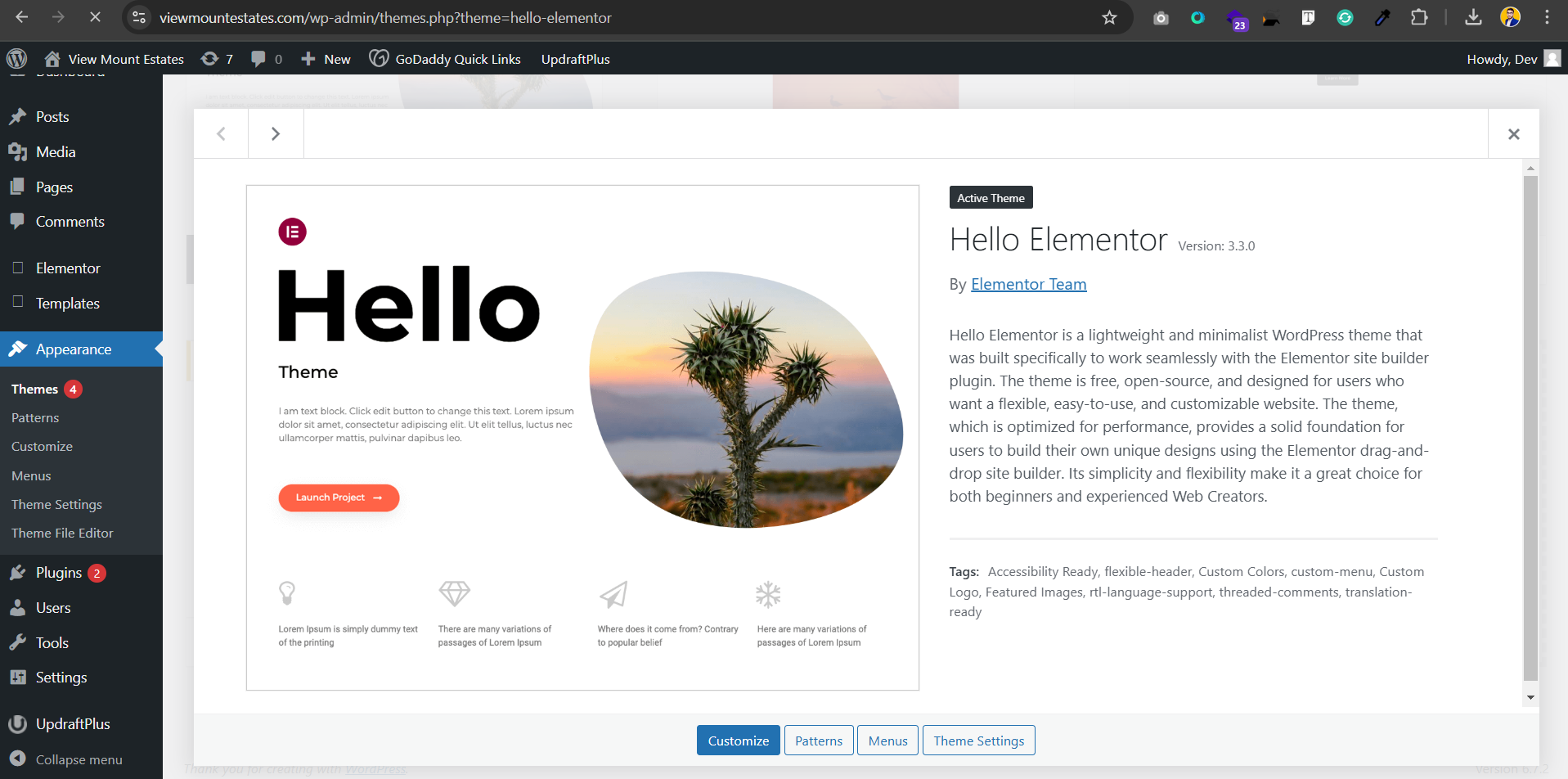Click Hello theme screenshot preview
The image size is (1568, 779).
point(582,438)
